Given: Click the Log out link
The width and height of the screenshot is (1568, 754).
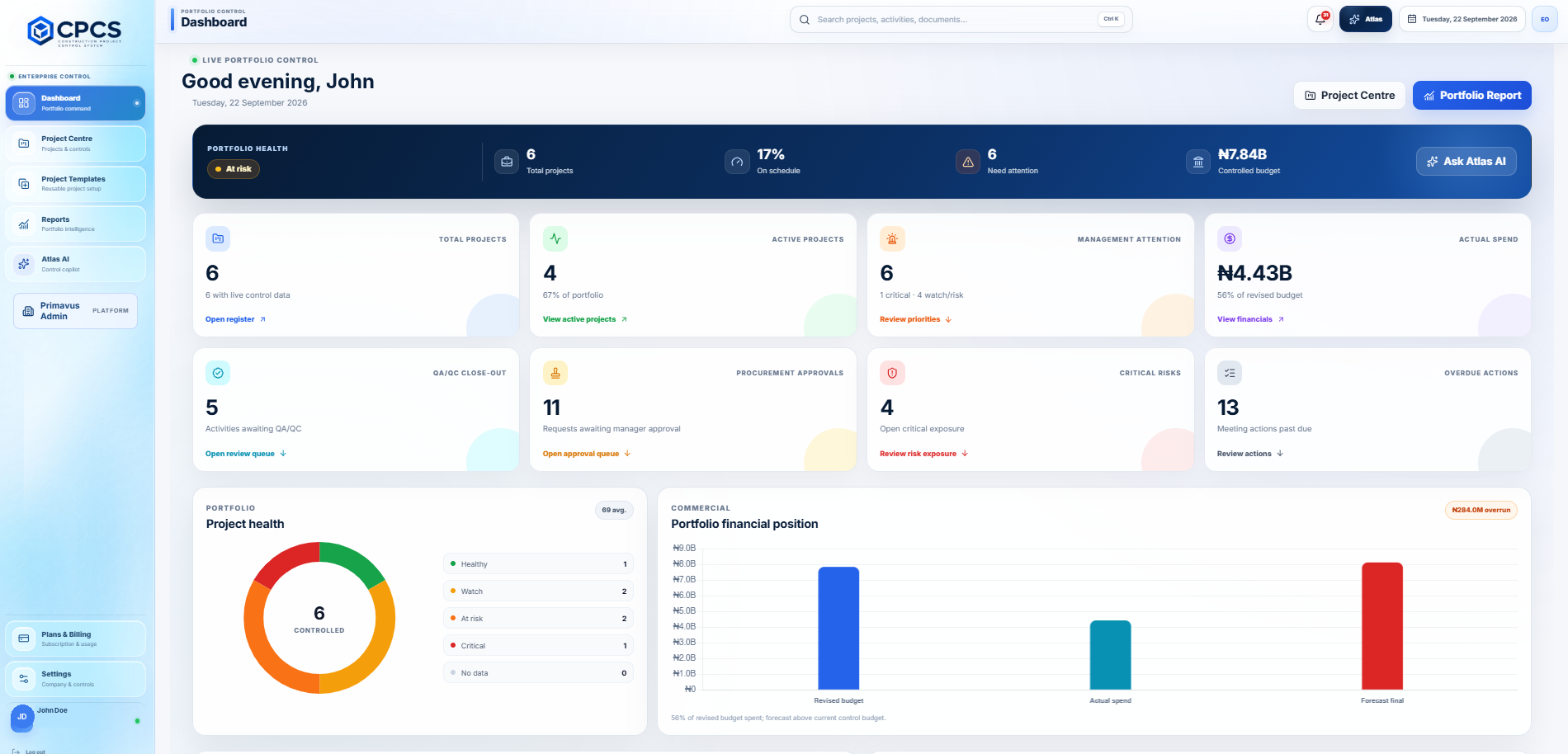Looking at the screenshot, I should 29,752.
